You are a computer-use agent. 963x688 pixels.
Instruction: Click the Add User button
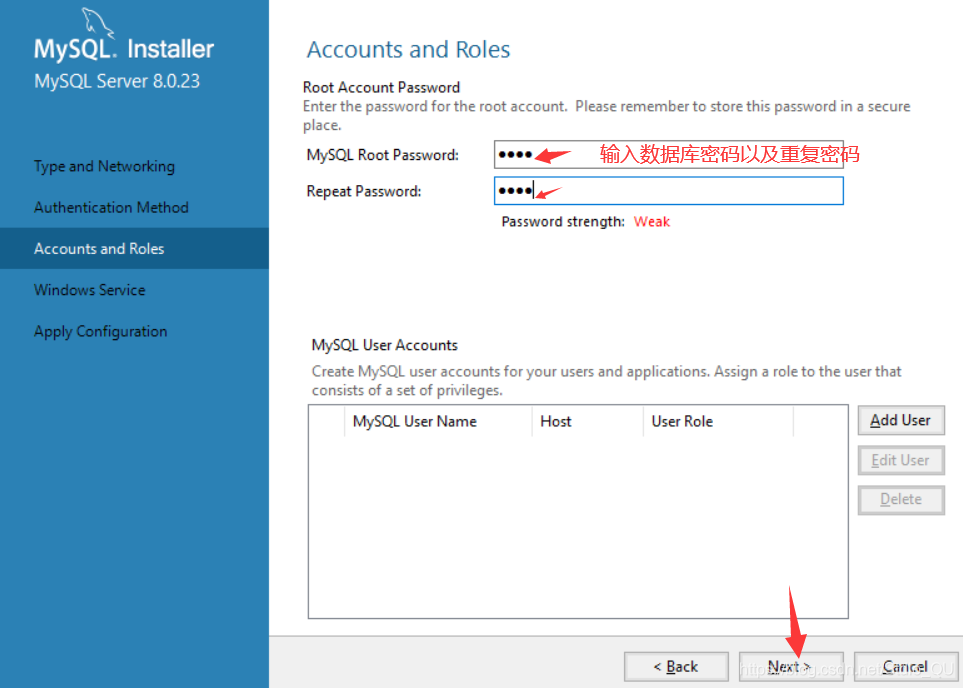901,420
